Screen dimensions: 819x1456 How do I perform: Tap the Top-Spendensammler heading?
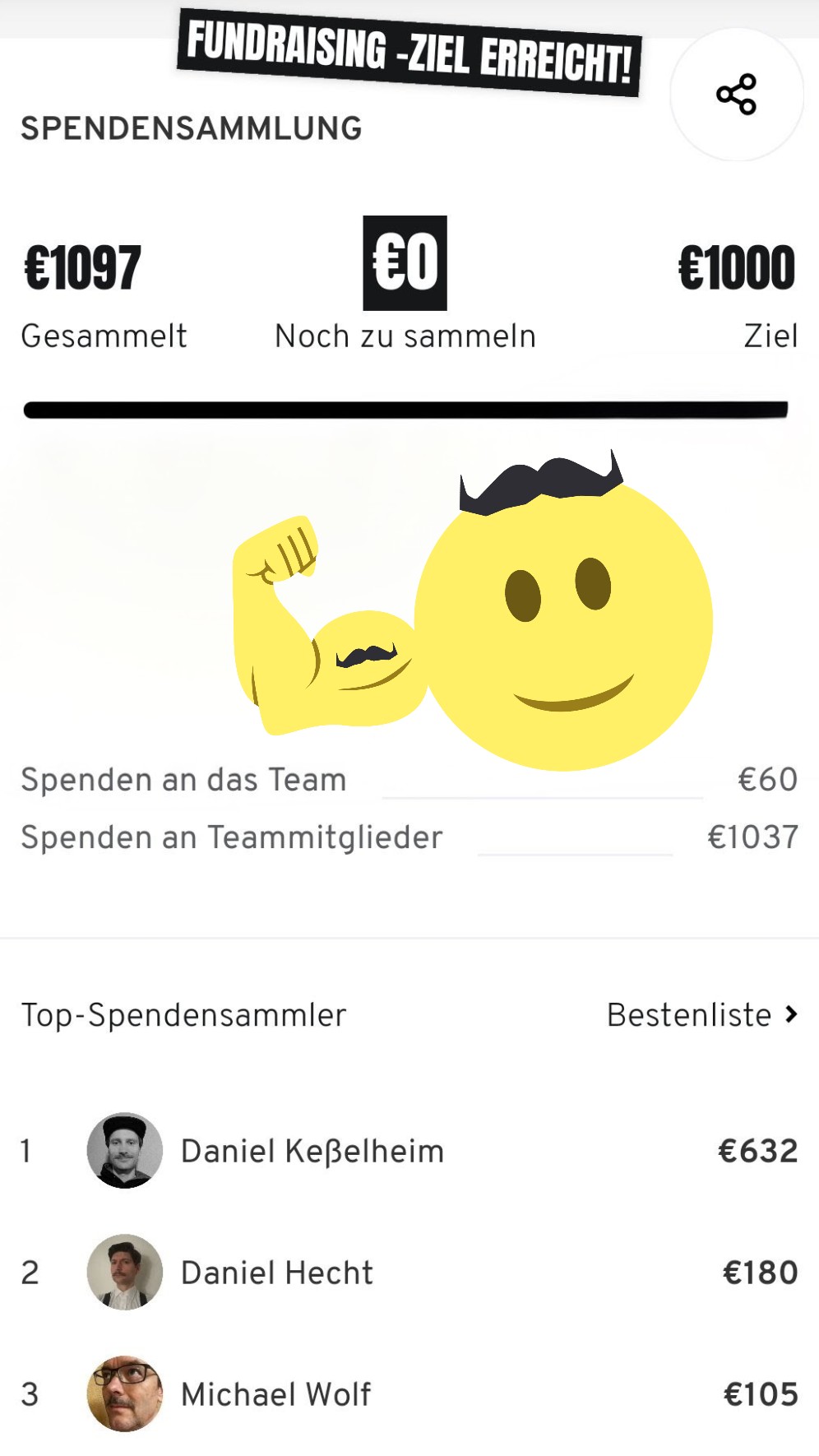coord(183,1015)
